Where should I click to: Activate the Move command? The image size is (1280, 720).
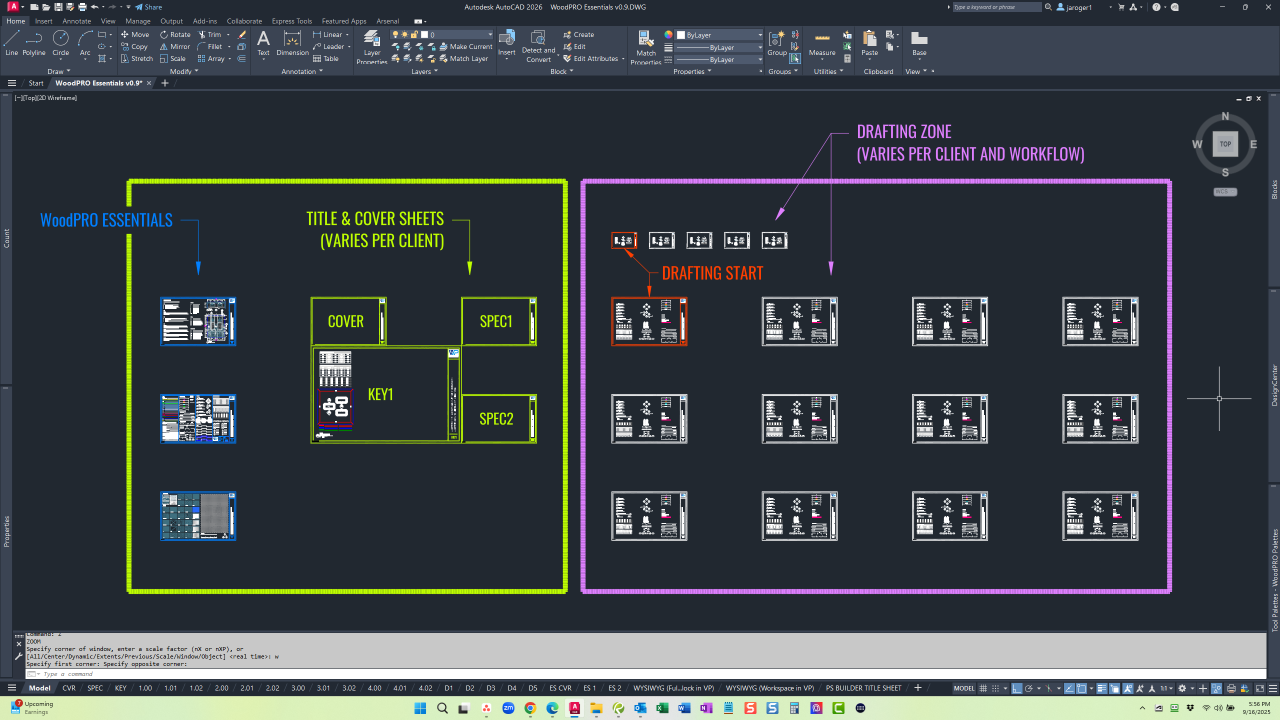point(134,35)
